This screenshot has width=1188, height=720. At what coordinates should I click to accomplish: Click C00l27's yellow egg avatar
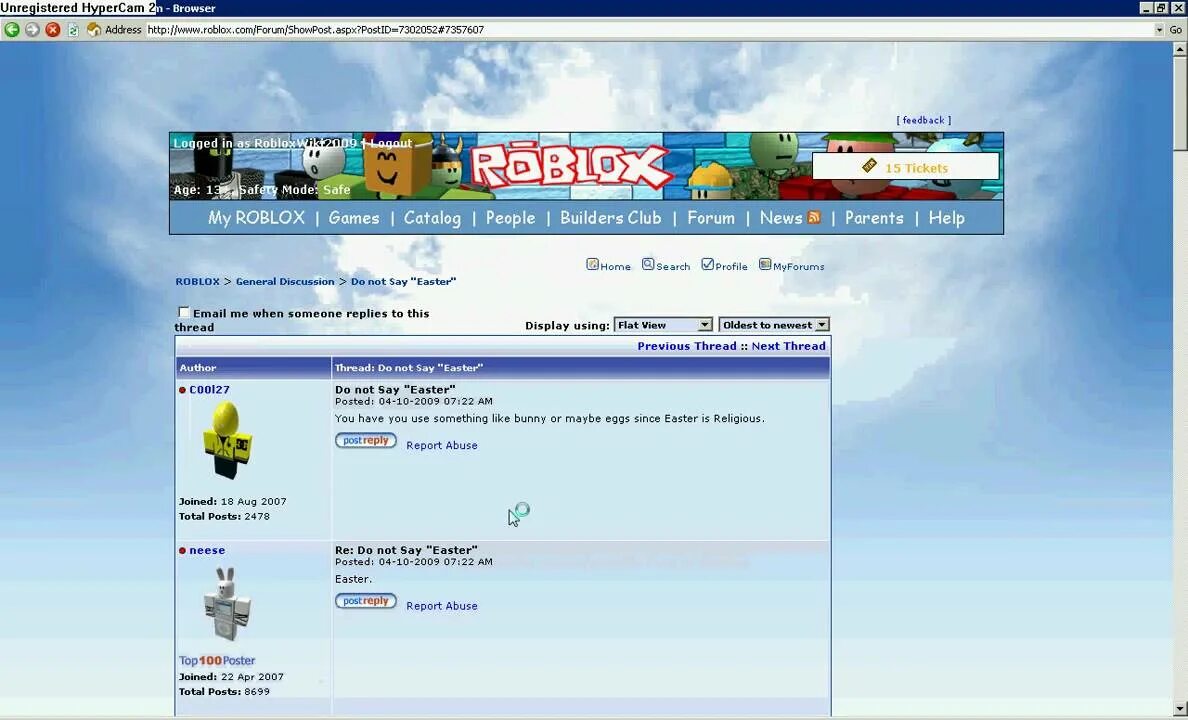[x=227, y=440]
